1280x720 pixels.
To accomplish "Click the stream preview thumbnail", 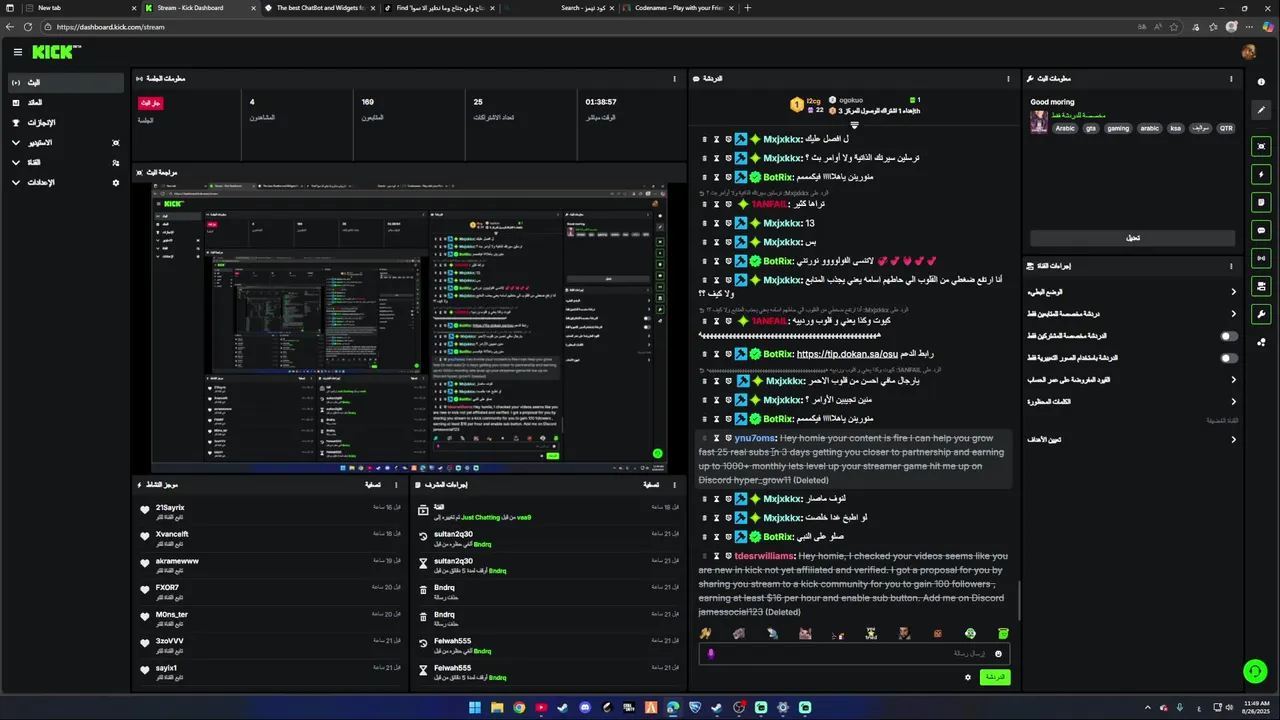I will pyautogui.click(x=409, y=327).
